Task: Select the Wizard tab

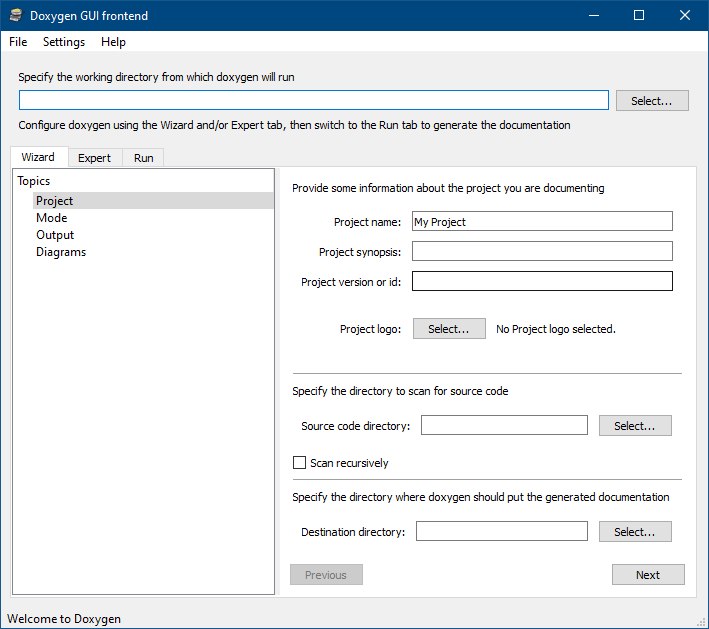Action: coord(38,157)
